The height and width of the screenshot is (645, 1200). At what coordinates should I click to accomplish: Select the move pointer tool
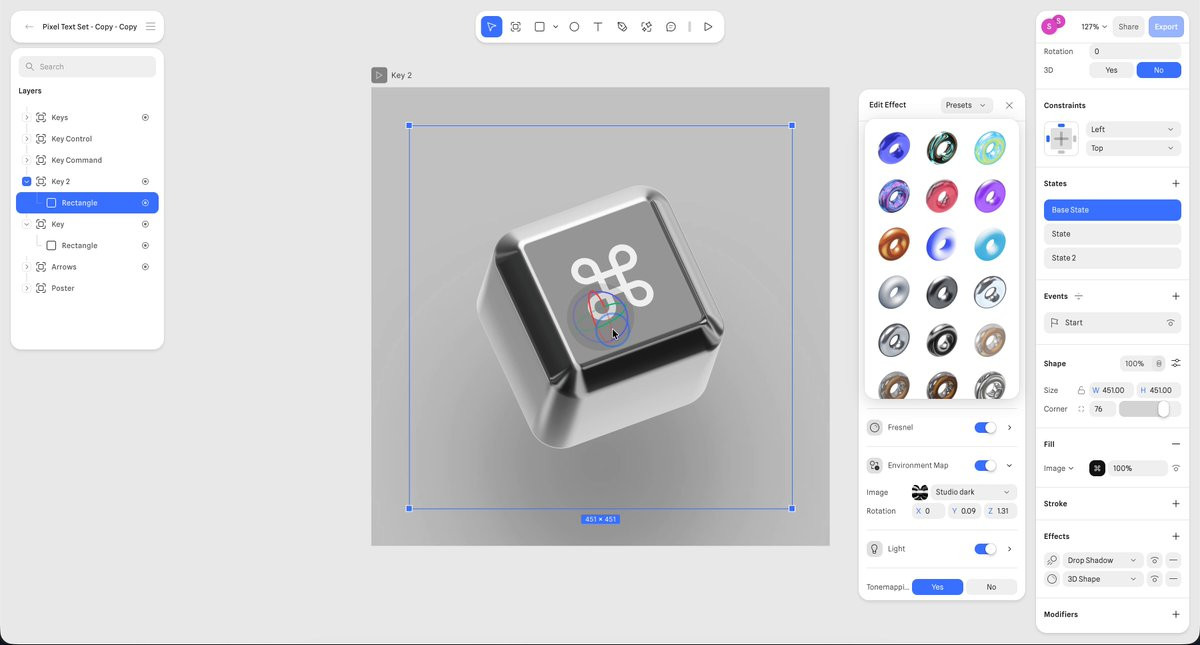coord(491,27)
